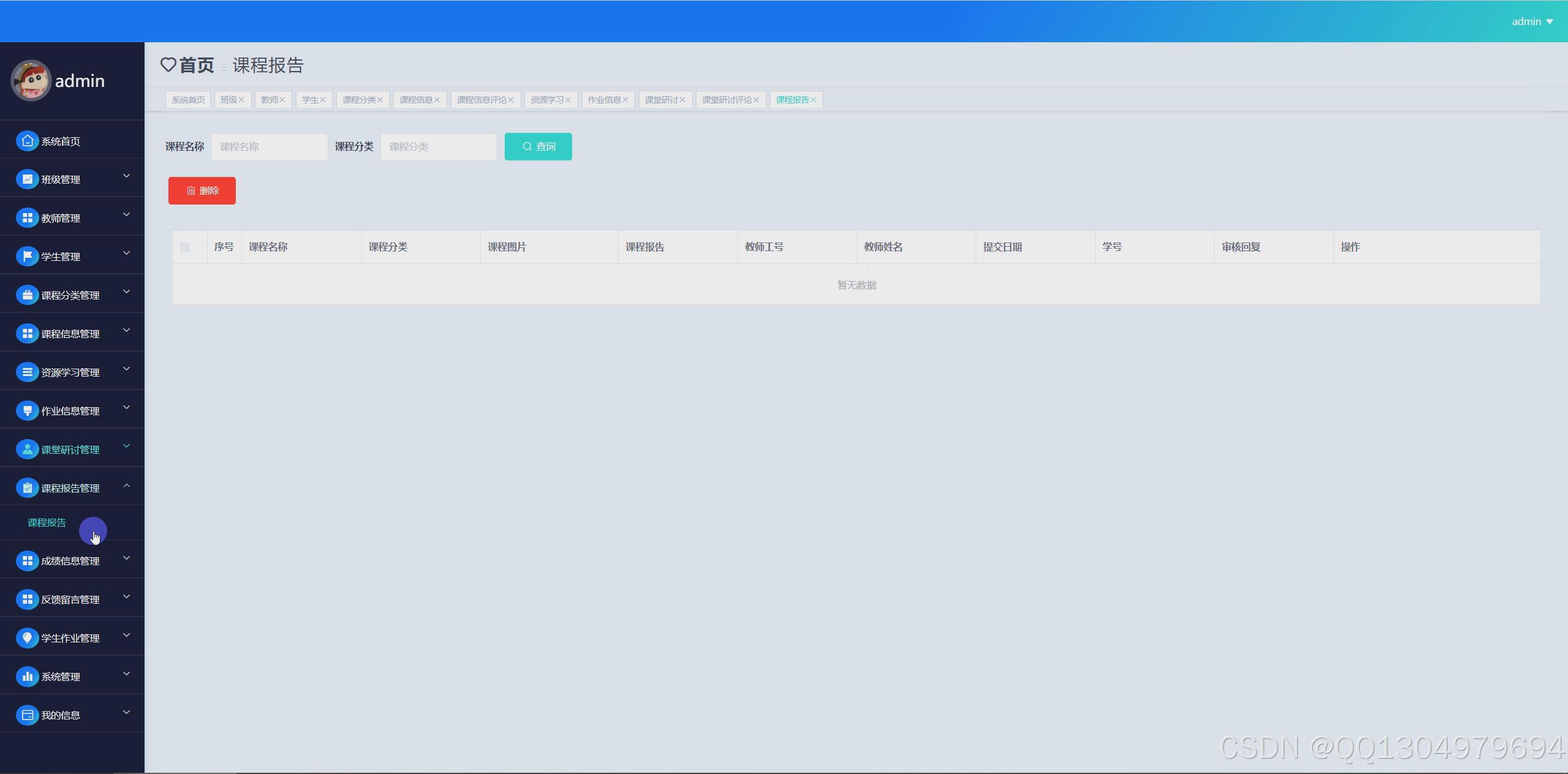Expand the 成绩信息管理 menu chevron
1568x774 pixels.
click(127, 558)
